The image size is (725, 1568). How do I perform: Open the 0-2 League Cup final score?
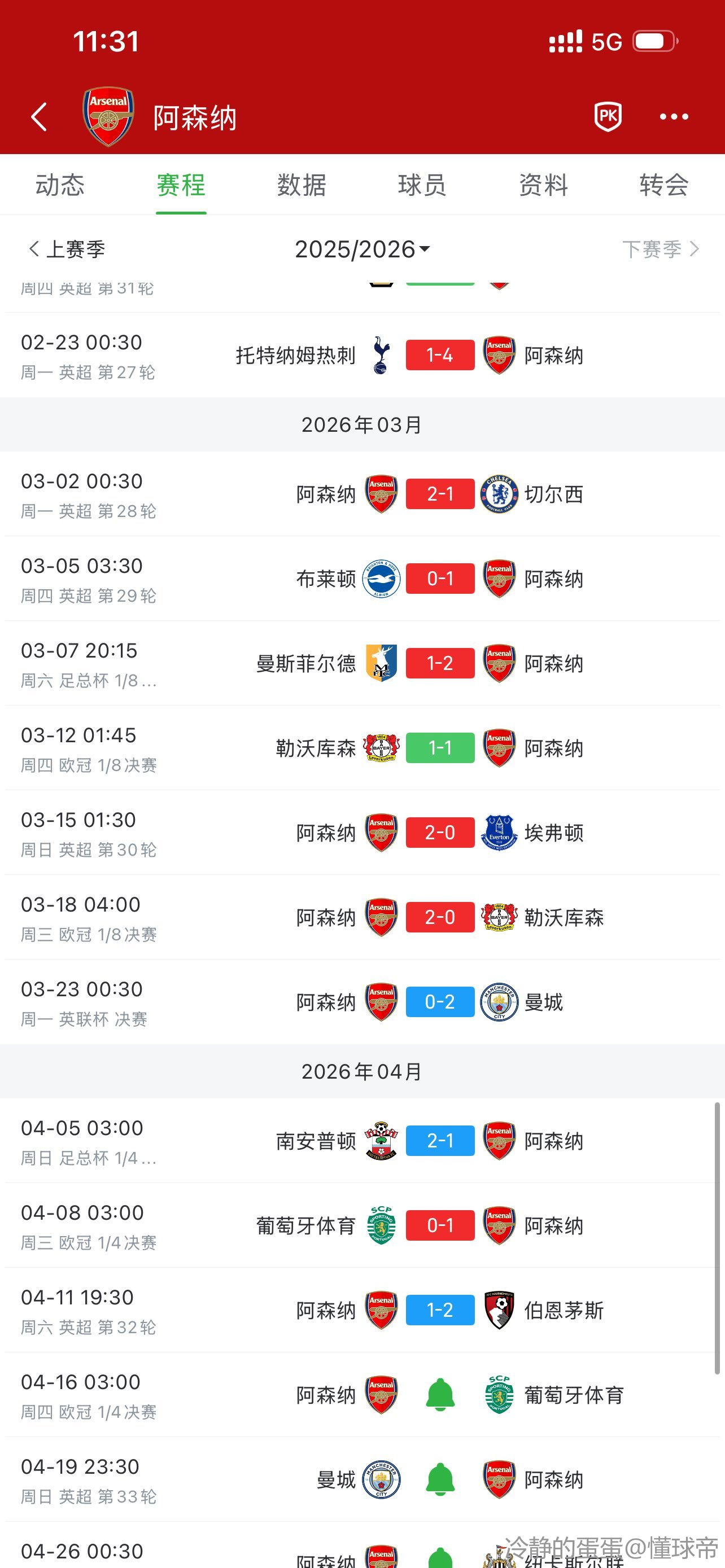coord(440,1001)
